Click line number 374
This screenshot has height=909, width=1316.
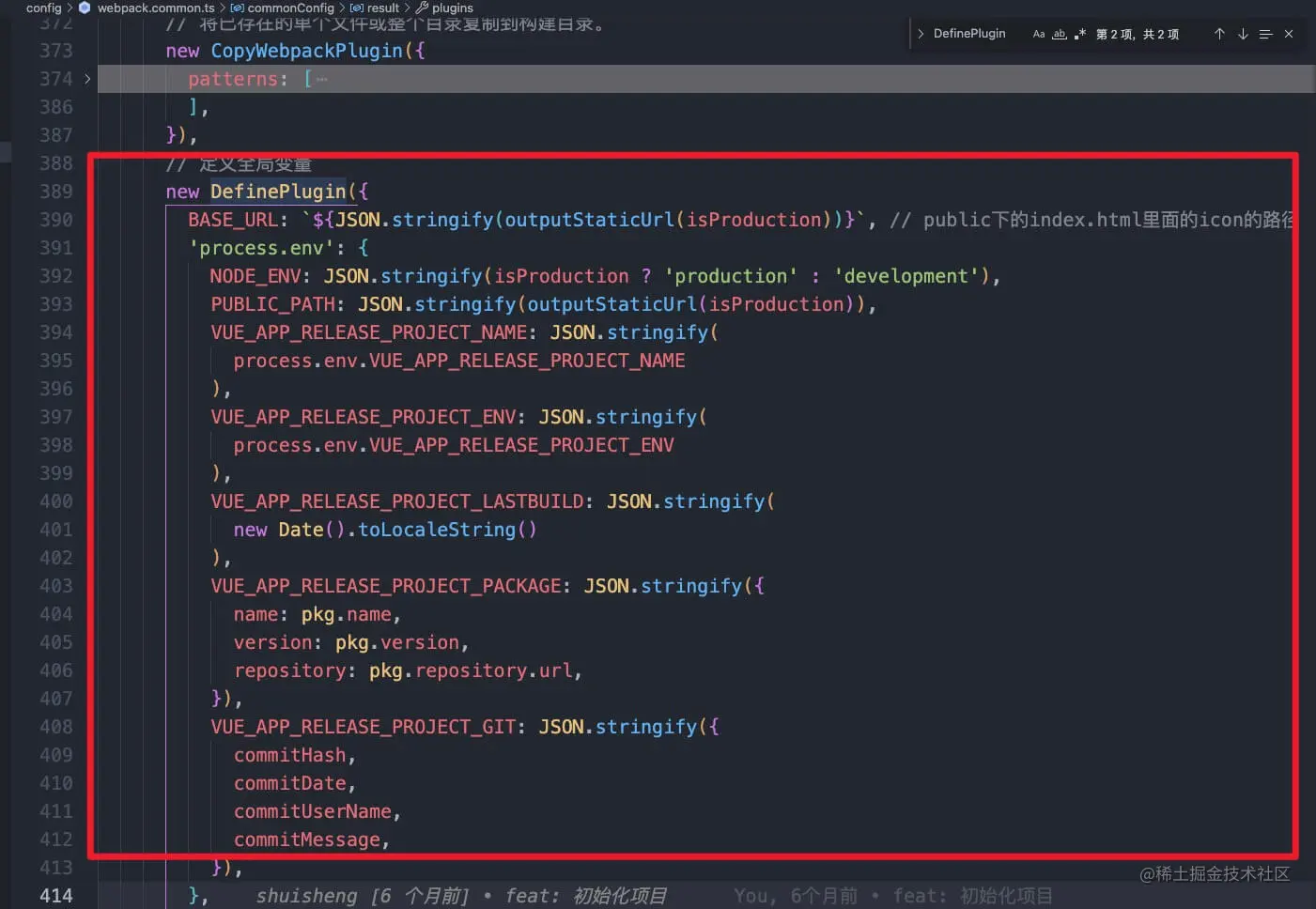tap(55, 79)
